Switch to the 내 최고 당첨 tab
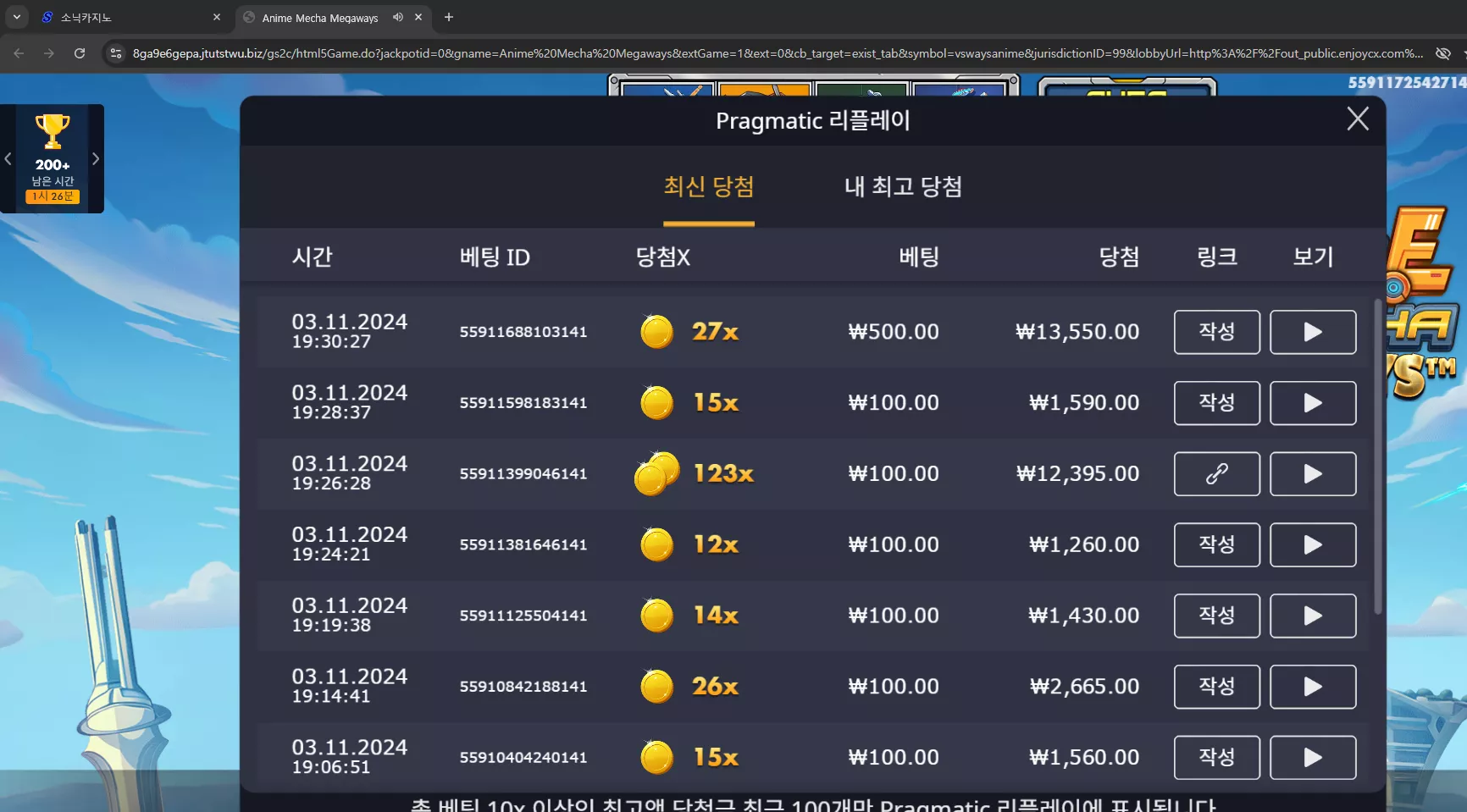Viewport: 1467px width, 812px height. coord(903,187)
